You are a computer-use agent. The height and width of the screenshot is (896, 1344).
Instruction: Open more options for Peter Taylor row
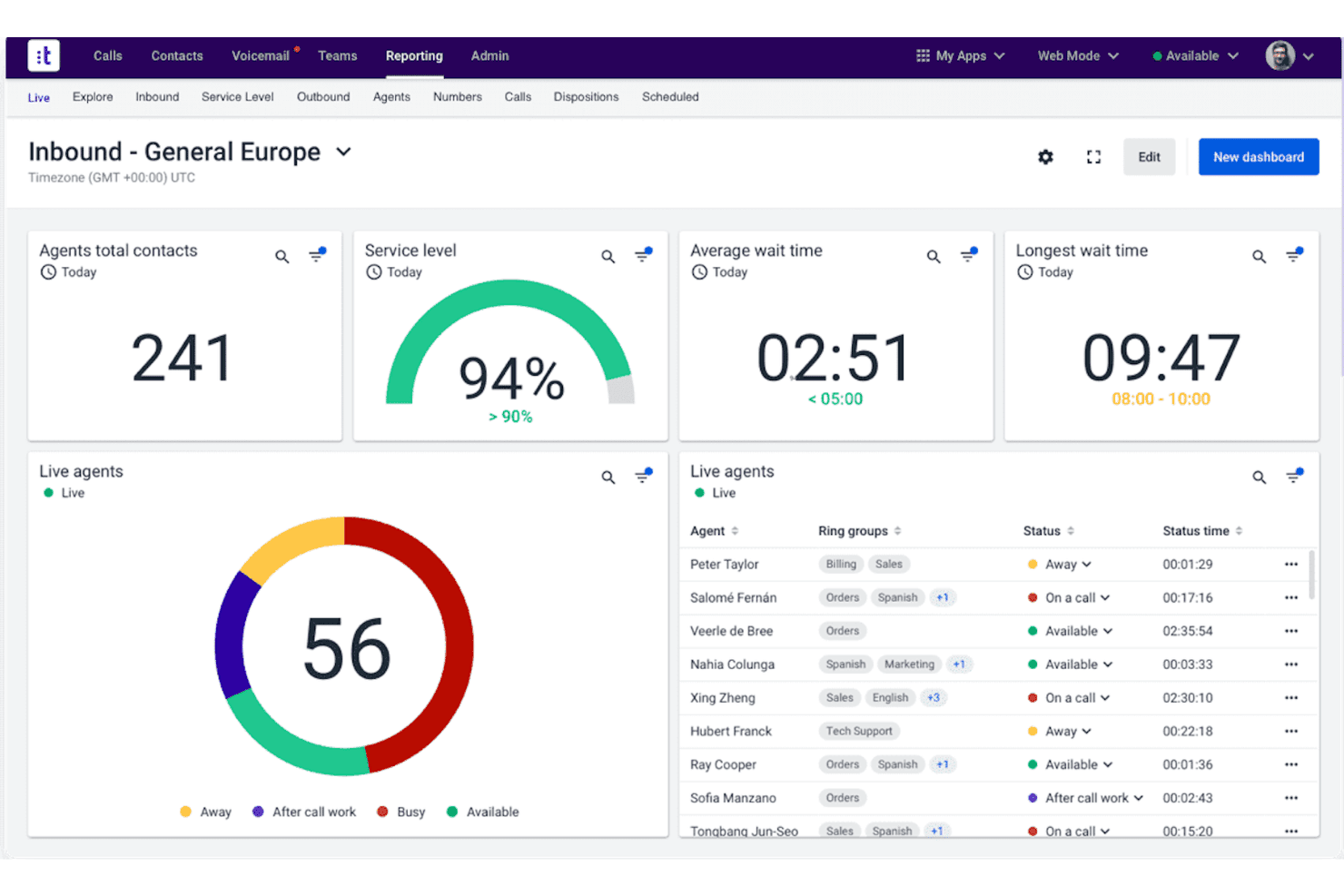click(x=1291, y=565)
